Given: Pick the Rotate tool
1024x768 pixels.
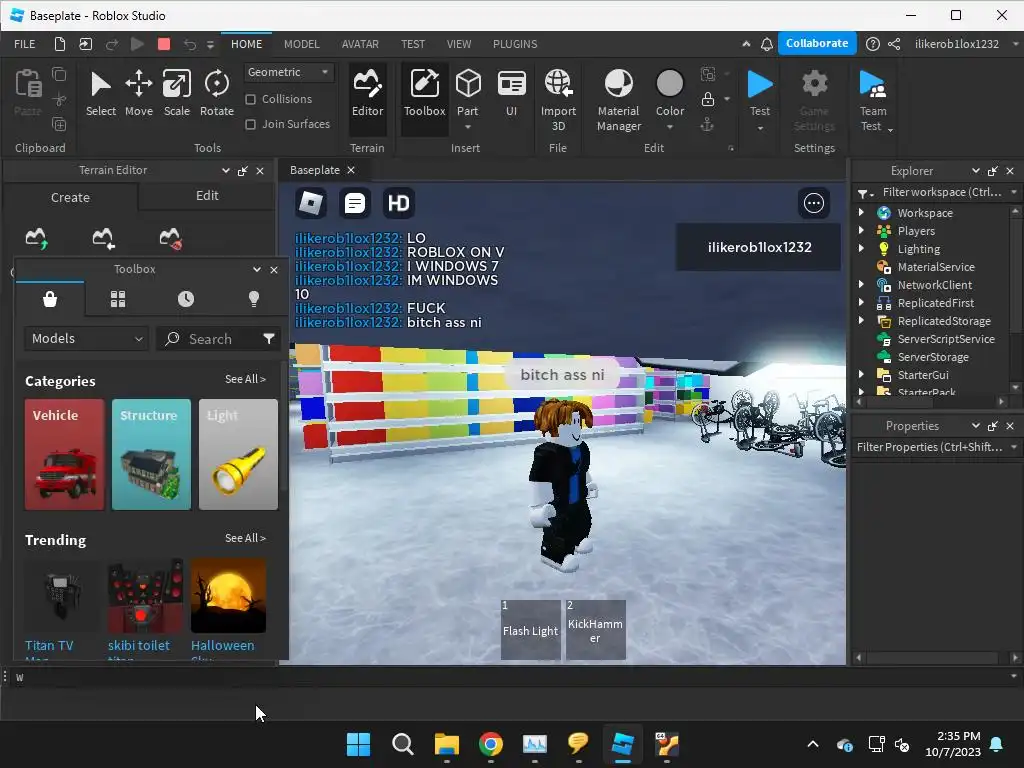Looking at the screenshot, I should [x=217, y=95].
